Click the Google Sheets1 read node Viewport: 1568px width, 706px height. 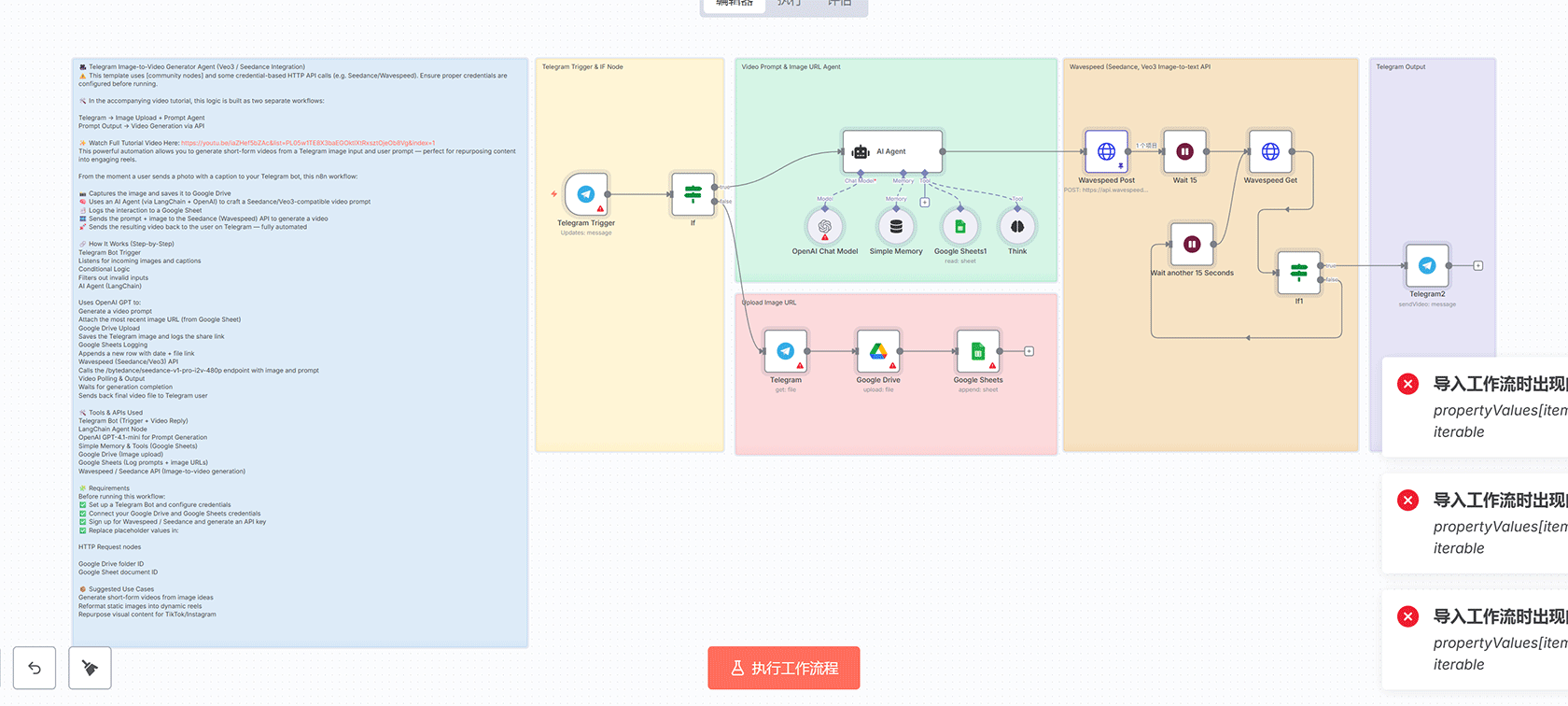coord(960,227)
